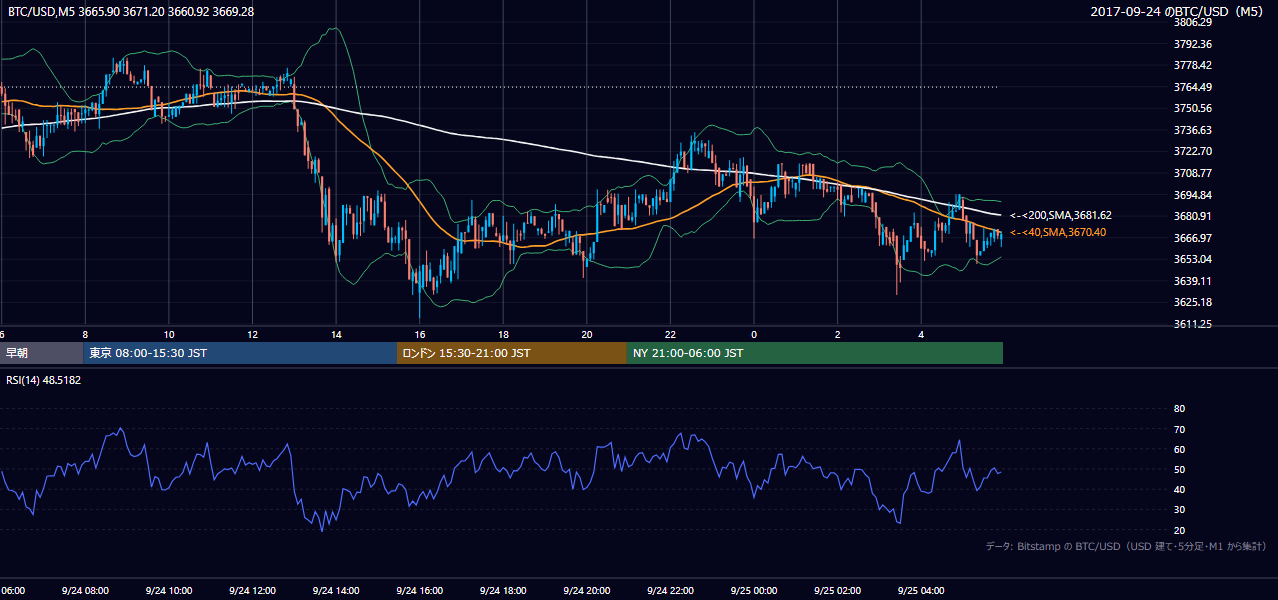Screen dimensions: 1278x600
Task: Click the hour 16 tick on price chart
Action: (420, 334)
